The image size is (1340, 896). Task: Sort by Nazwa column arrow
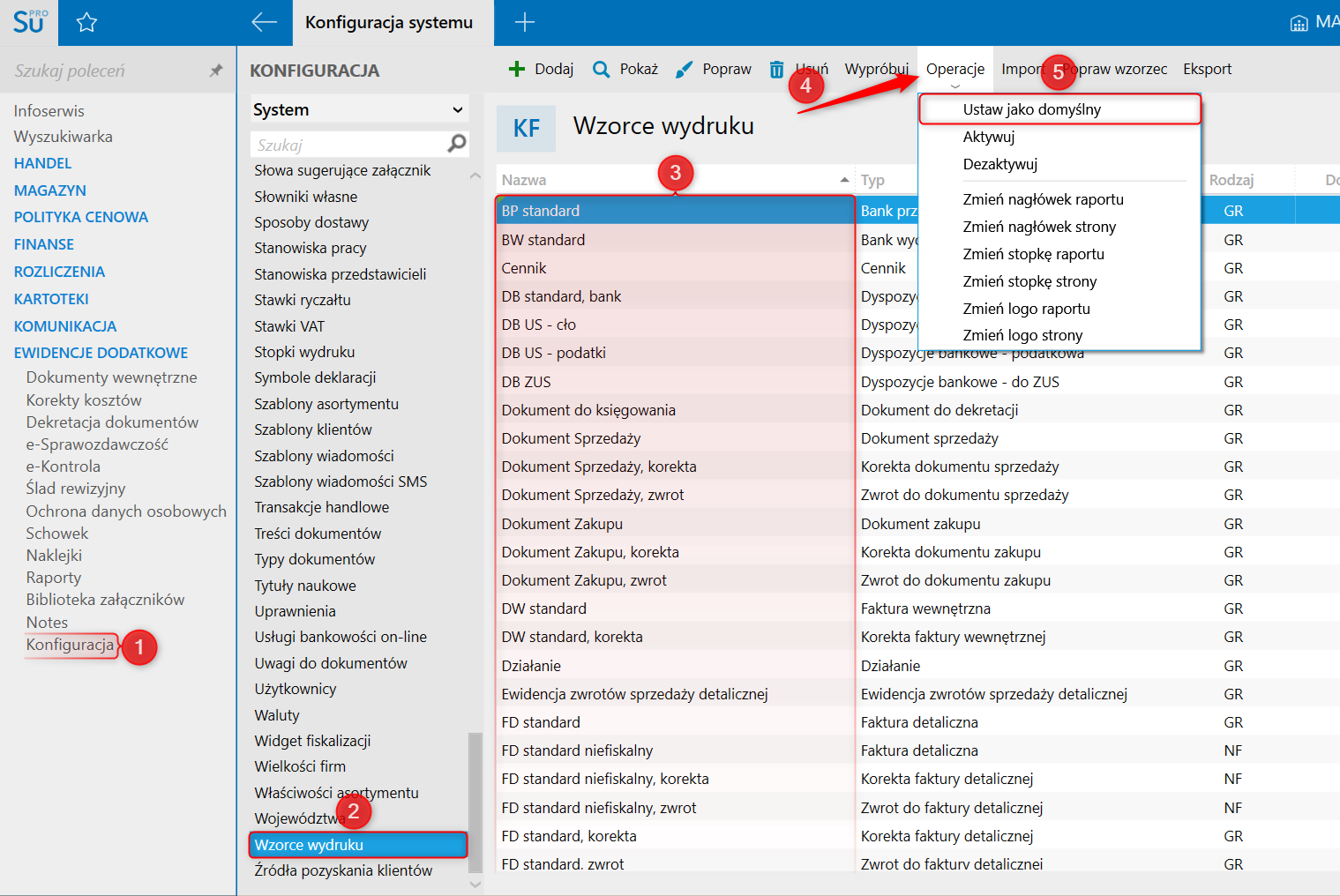click(x=844, y=180)
